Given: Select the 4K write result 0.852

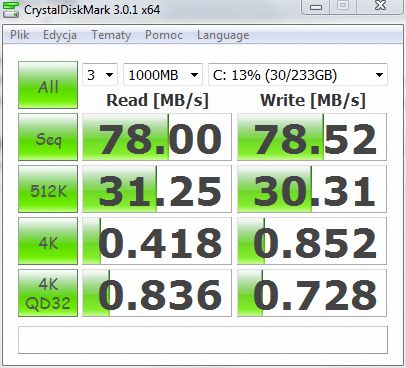Looking at the screenshot, I should pos(312,241).
